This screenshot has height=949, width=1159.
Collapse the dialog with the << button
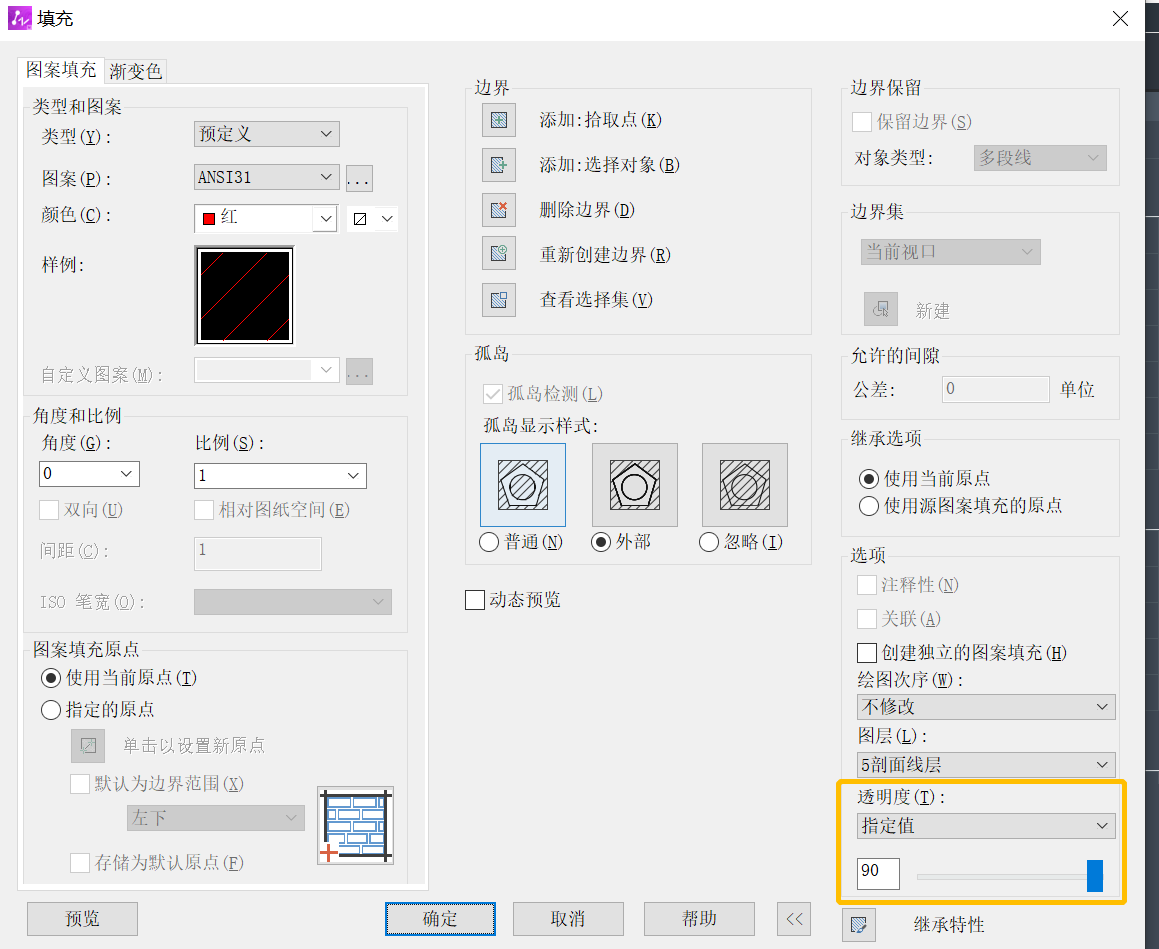(795, 919)
